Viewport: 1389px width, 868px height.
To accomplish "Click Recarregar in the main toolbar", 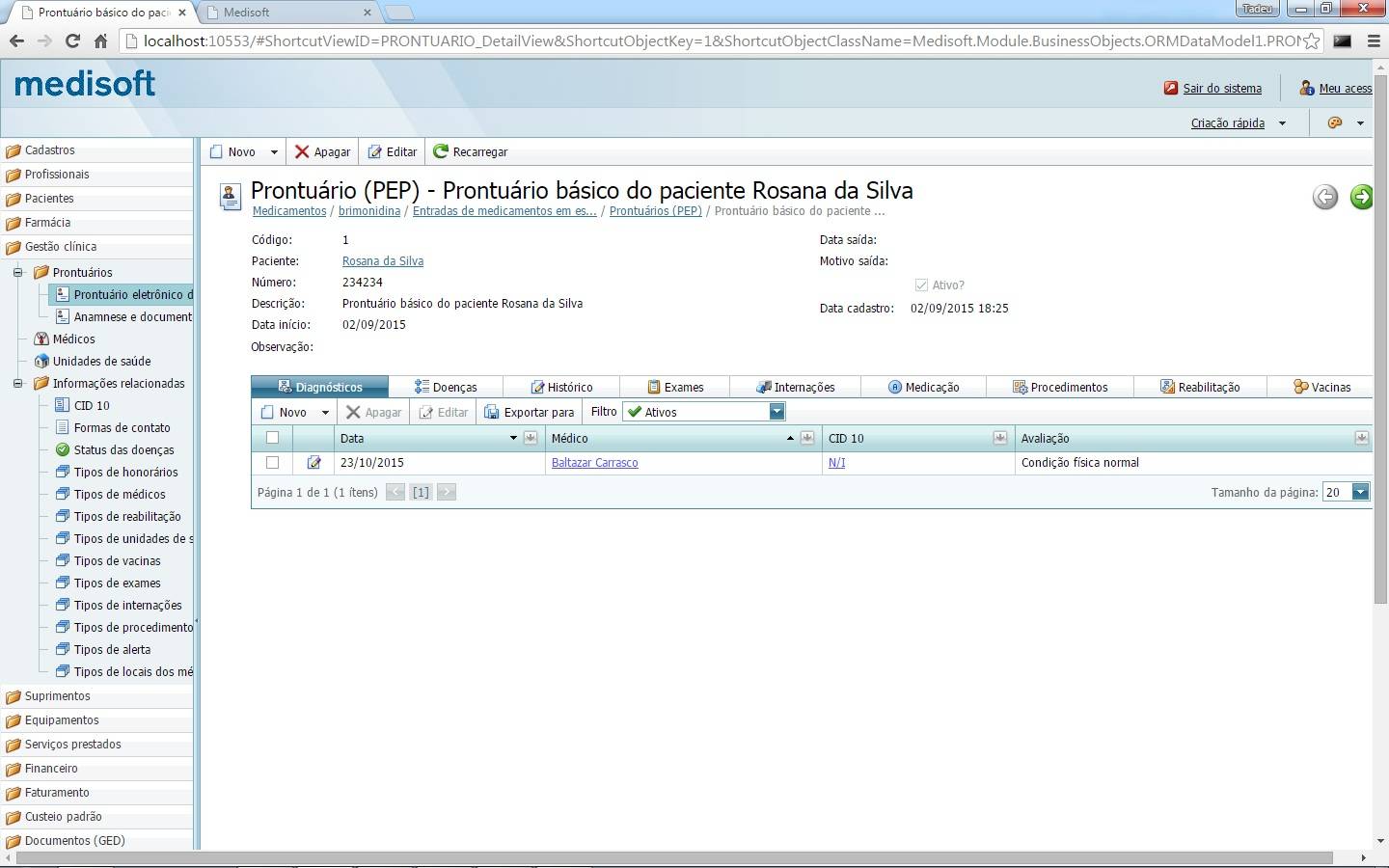I will coord(470,151).
